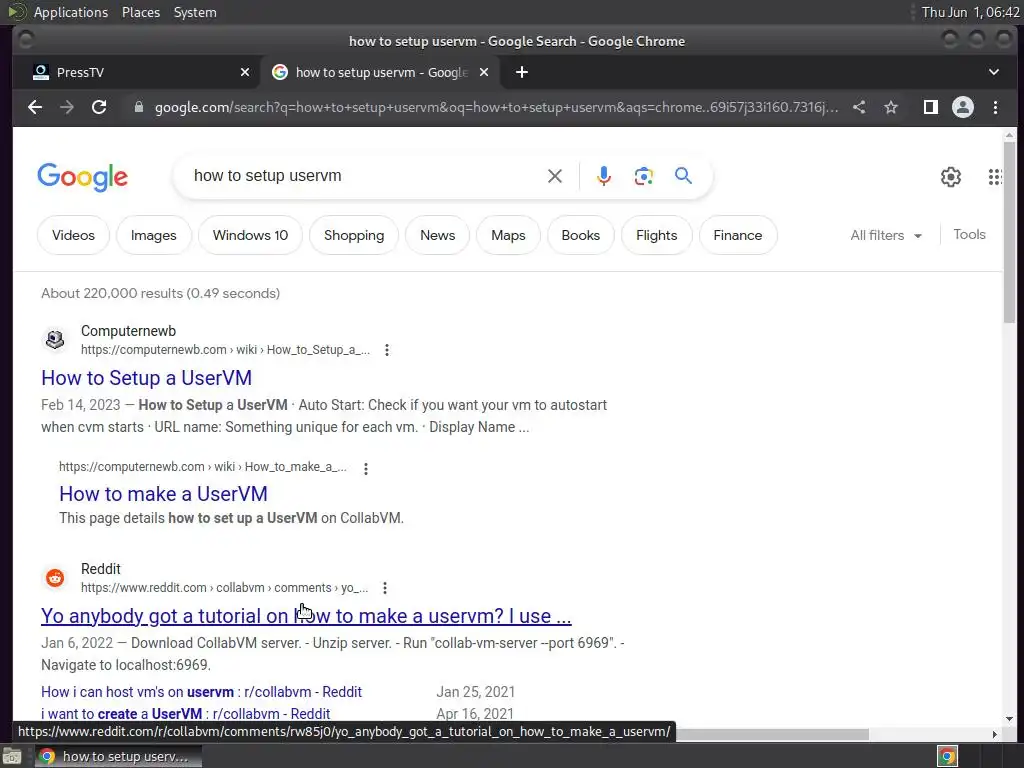Click the search input field

(366, 176)
